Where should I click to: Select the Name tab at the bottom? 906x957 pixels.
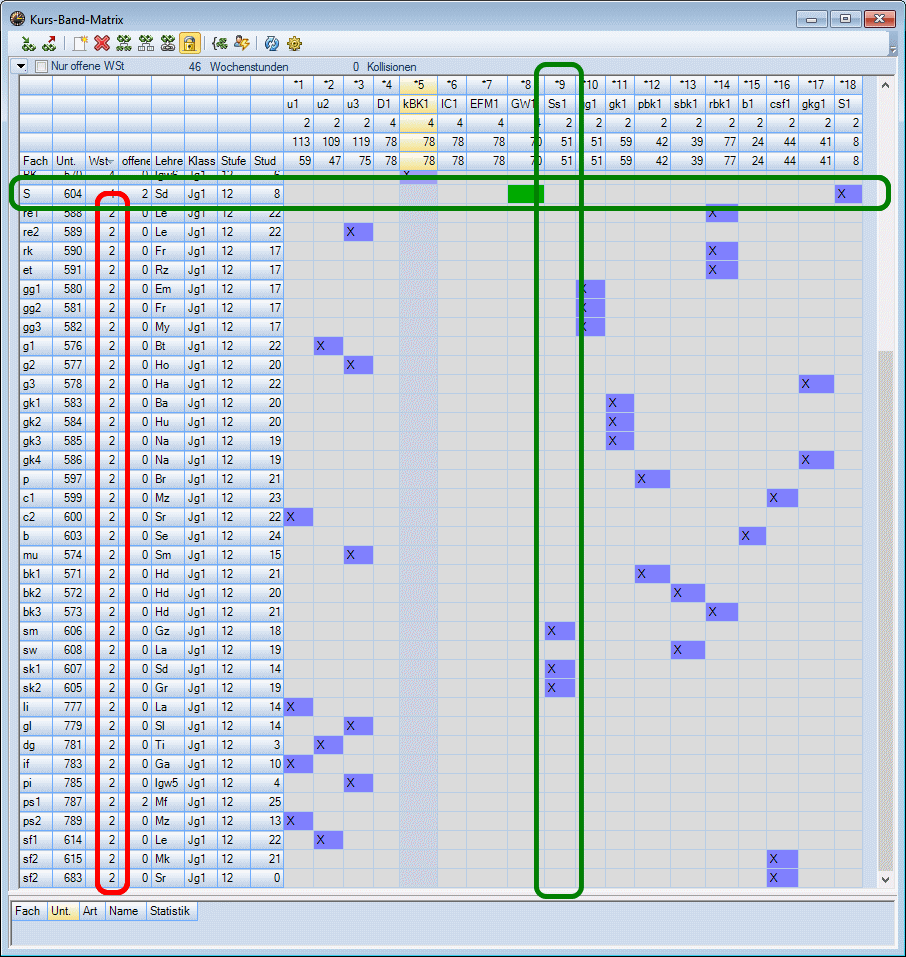point(124,911)
